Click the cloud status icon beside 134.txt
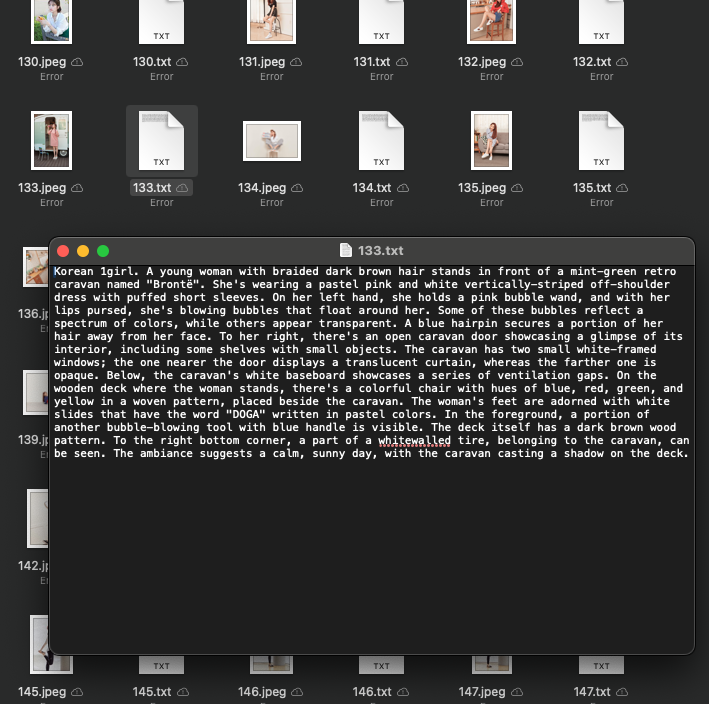The width and height of the screenshot is (709, 704). [x=403, y=188]
